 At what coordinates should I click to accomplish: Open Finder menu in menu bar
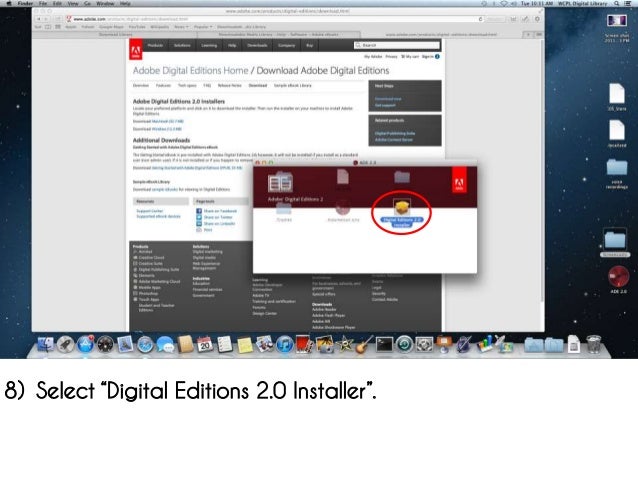pos(26,3)
